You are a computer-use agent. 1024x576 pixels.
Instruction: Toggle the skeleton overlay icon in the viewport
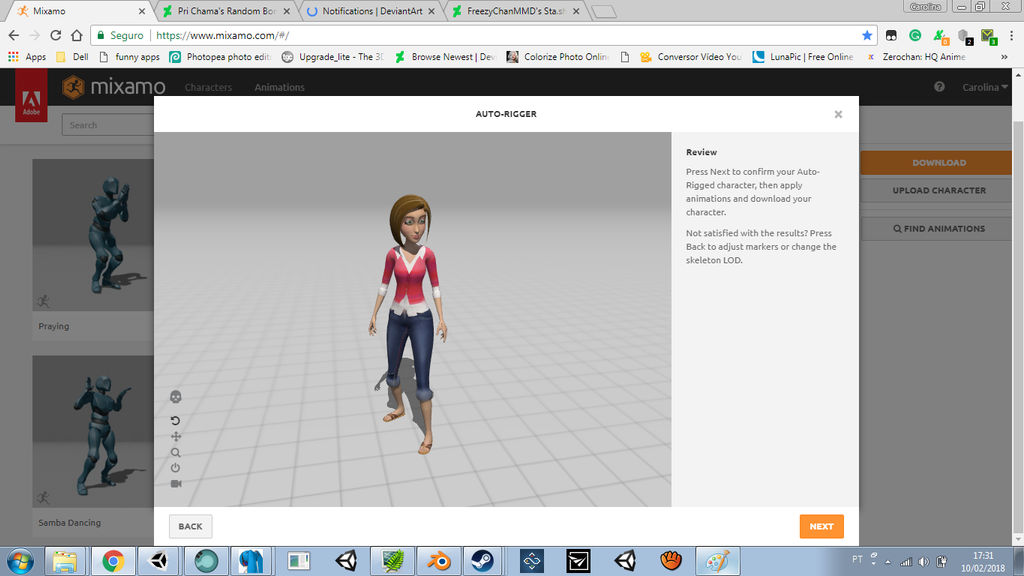click(175, 396)
